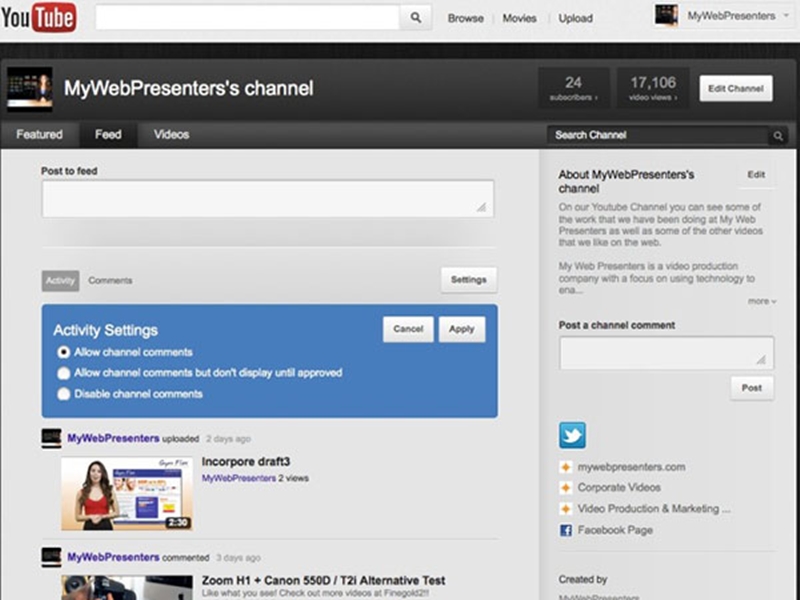
Task: Open the Incorpore draft3 video title
Action: coord(246,462)
